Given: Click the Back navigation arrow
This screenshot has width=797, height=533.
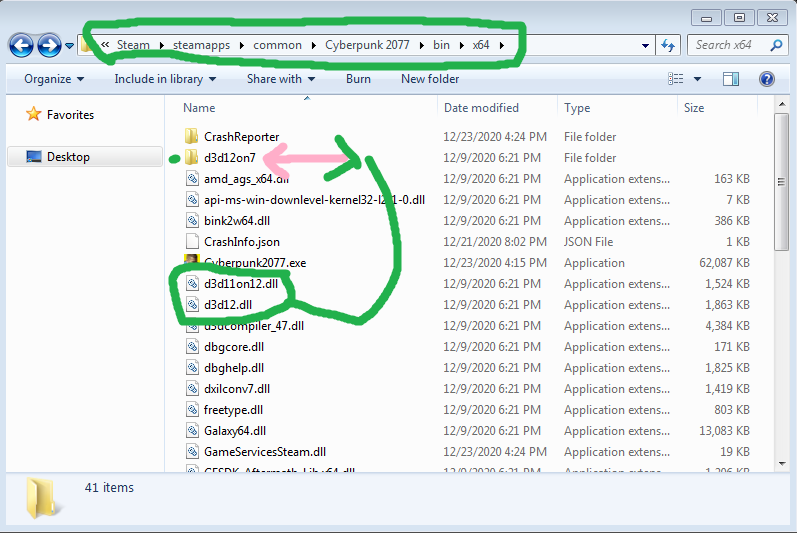Looking at the screenshot, I should (21, 46).
